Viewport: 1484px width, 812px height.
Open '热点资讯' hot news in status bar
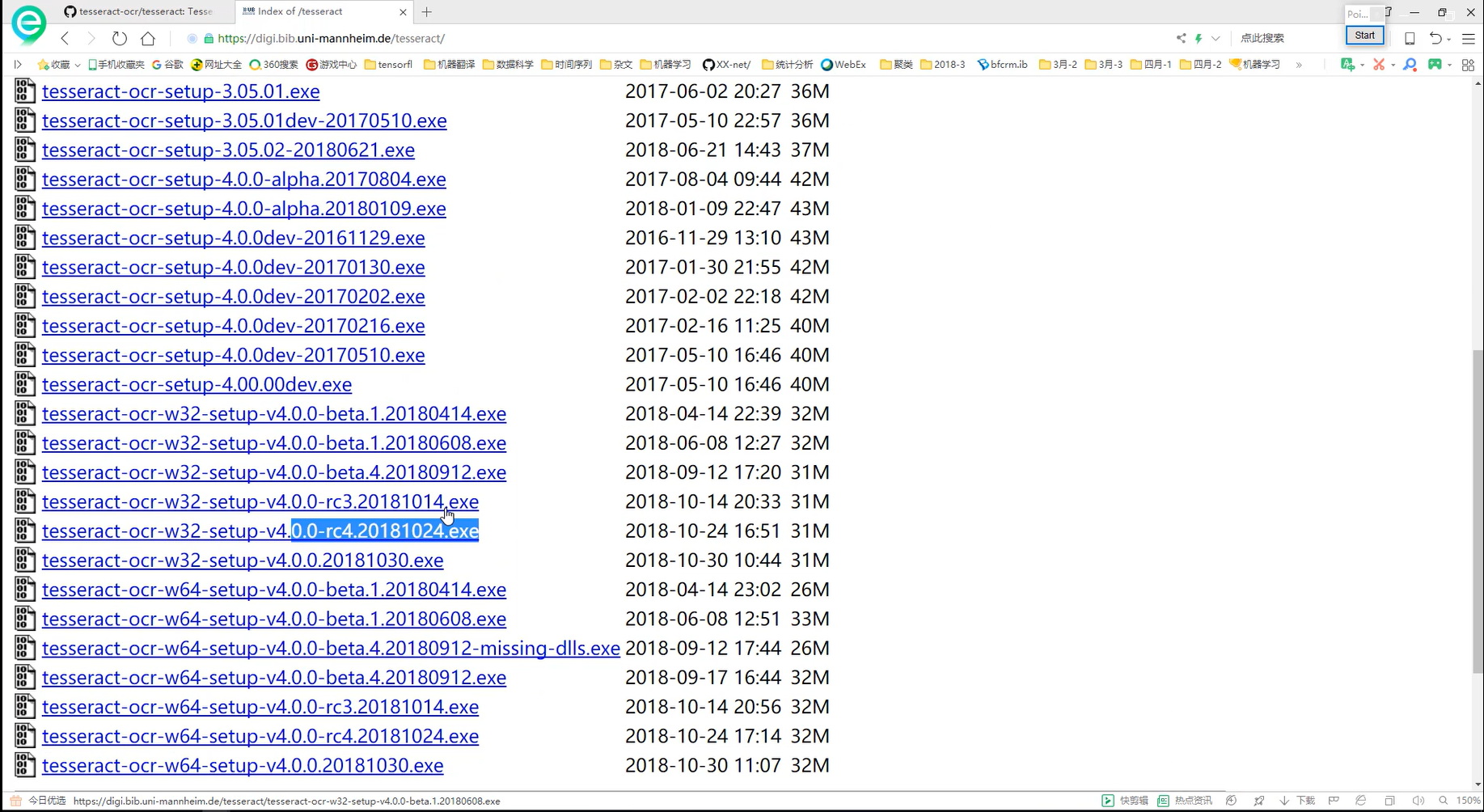[1185, 801]
